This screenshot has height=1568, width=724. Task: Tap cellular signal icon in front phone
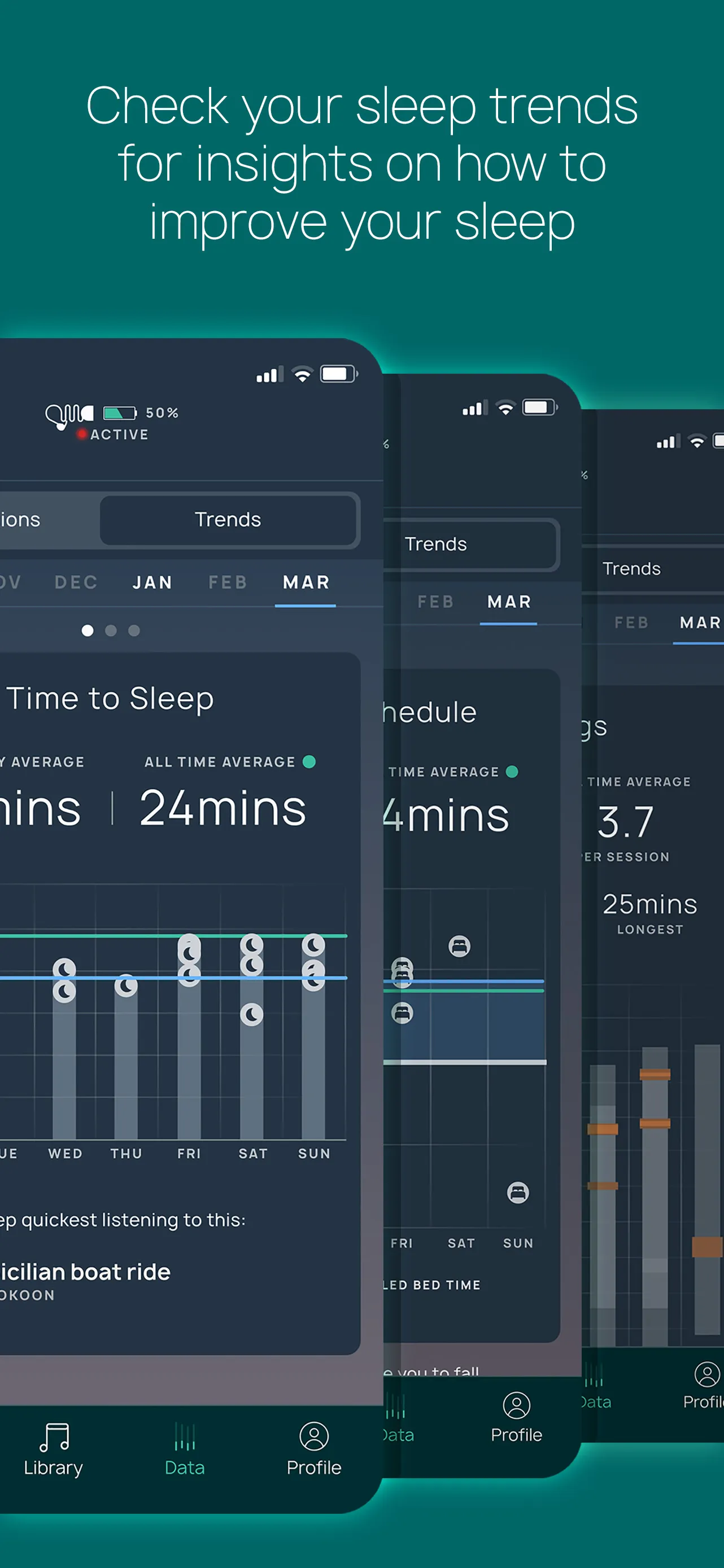click(270, 374)
